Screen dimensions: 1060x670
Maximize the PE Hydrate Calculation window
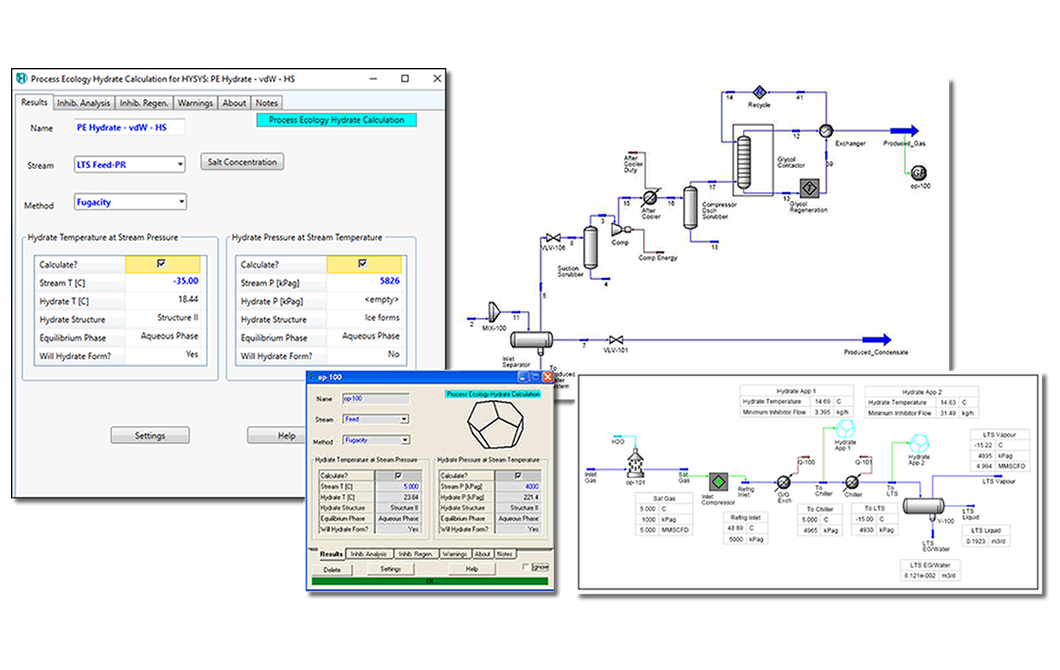click(x=405, y=78)
